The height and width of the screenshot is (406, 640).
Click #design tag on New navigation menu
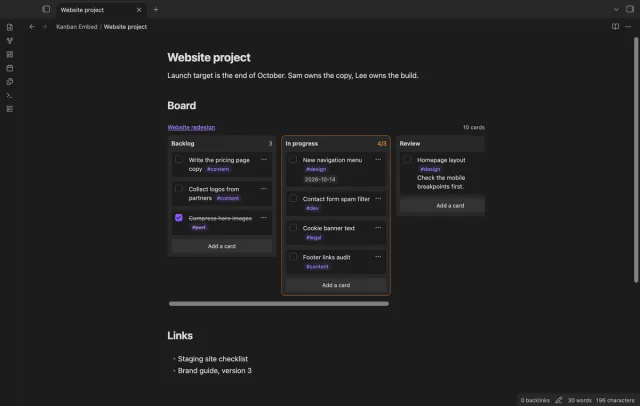[316, 169]
